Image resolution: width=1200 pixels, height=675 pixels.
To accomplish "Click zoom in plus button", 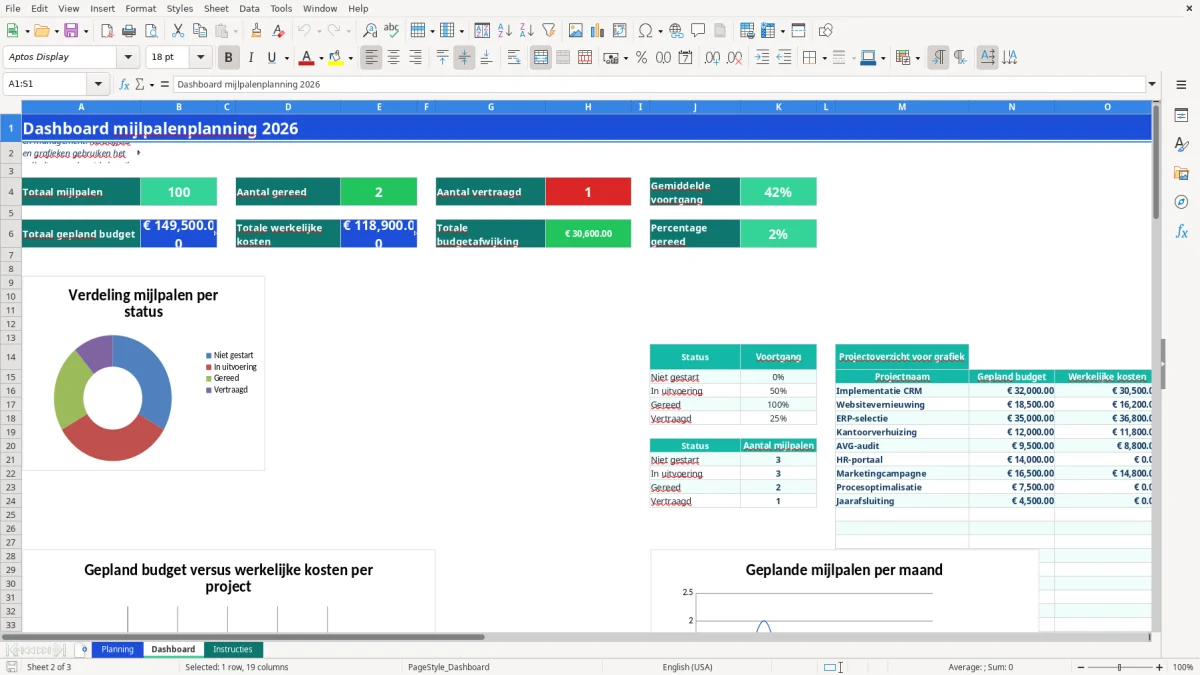I will coord(1160,667).
